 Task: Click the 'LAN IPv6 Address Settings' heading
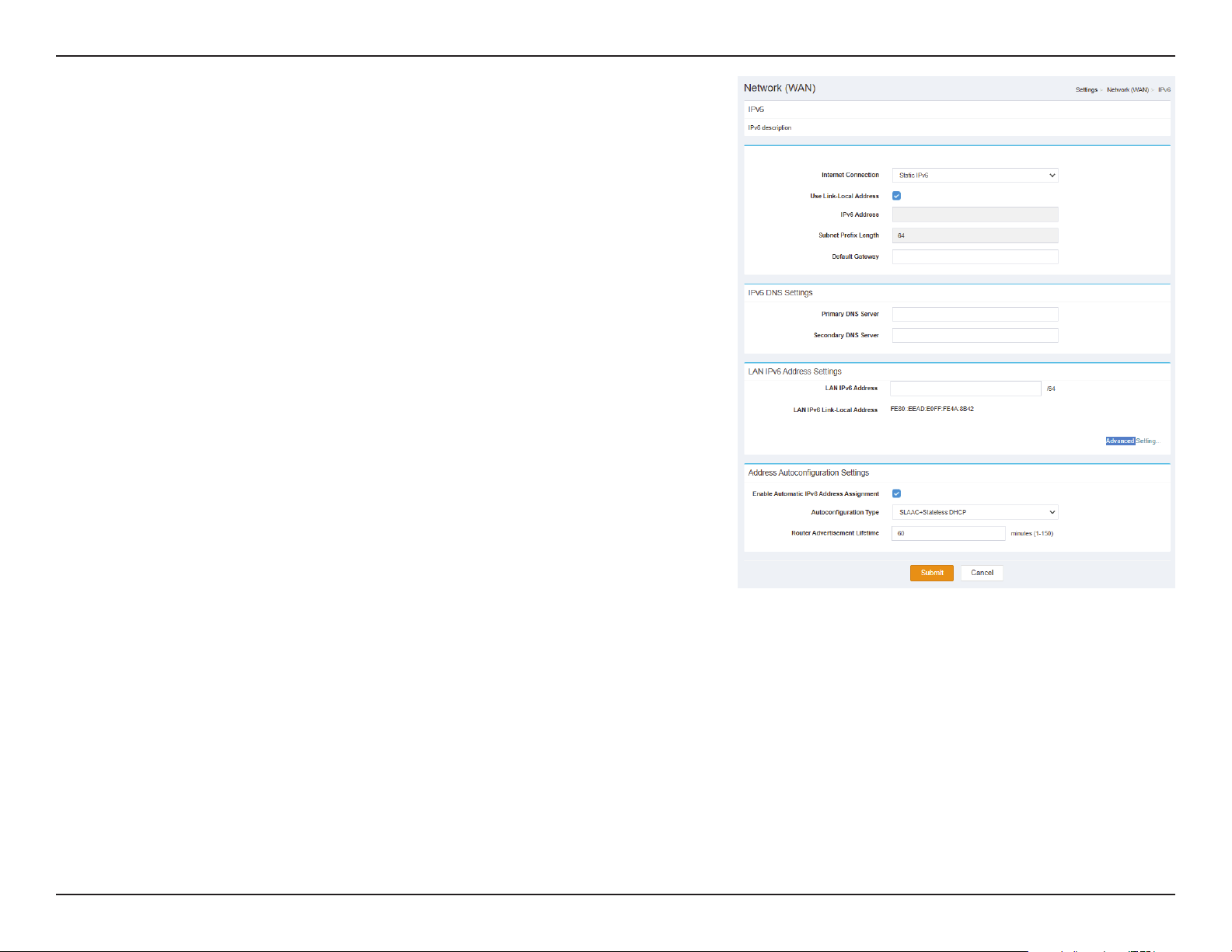coord(794,371)
